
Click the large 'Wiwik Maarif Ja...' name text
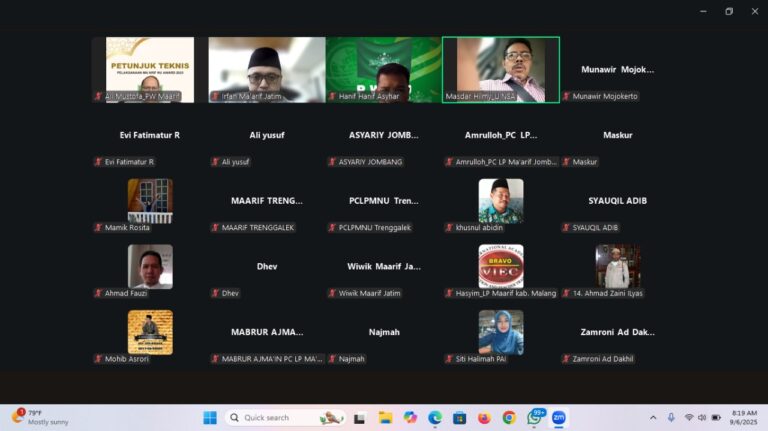tap(384, 266)
